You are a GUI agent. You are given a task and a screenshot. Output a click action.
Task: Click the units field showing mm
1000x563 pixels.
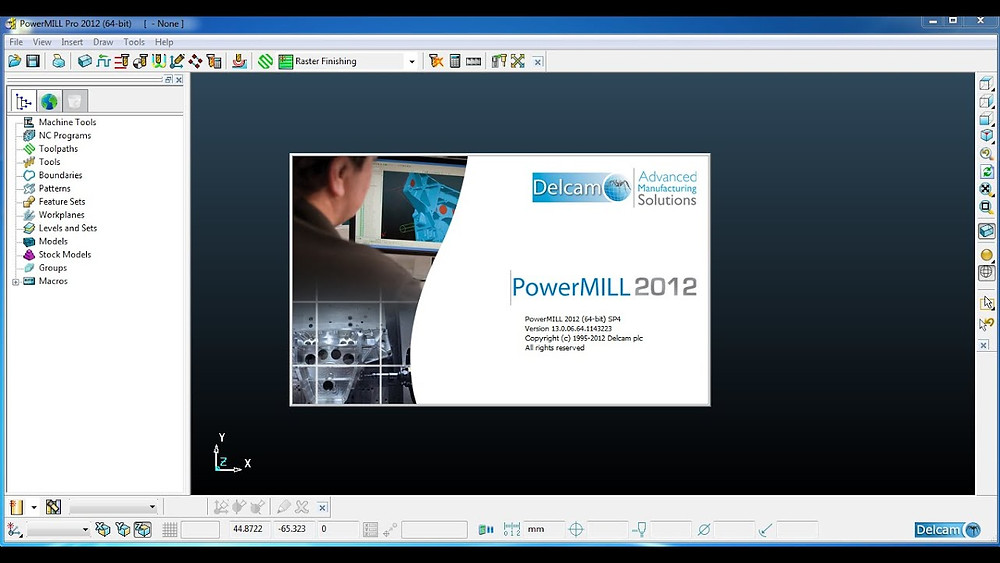543,529
